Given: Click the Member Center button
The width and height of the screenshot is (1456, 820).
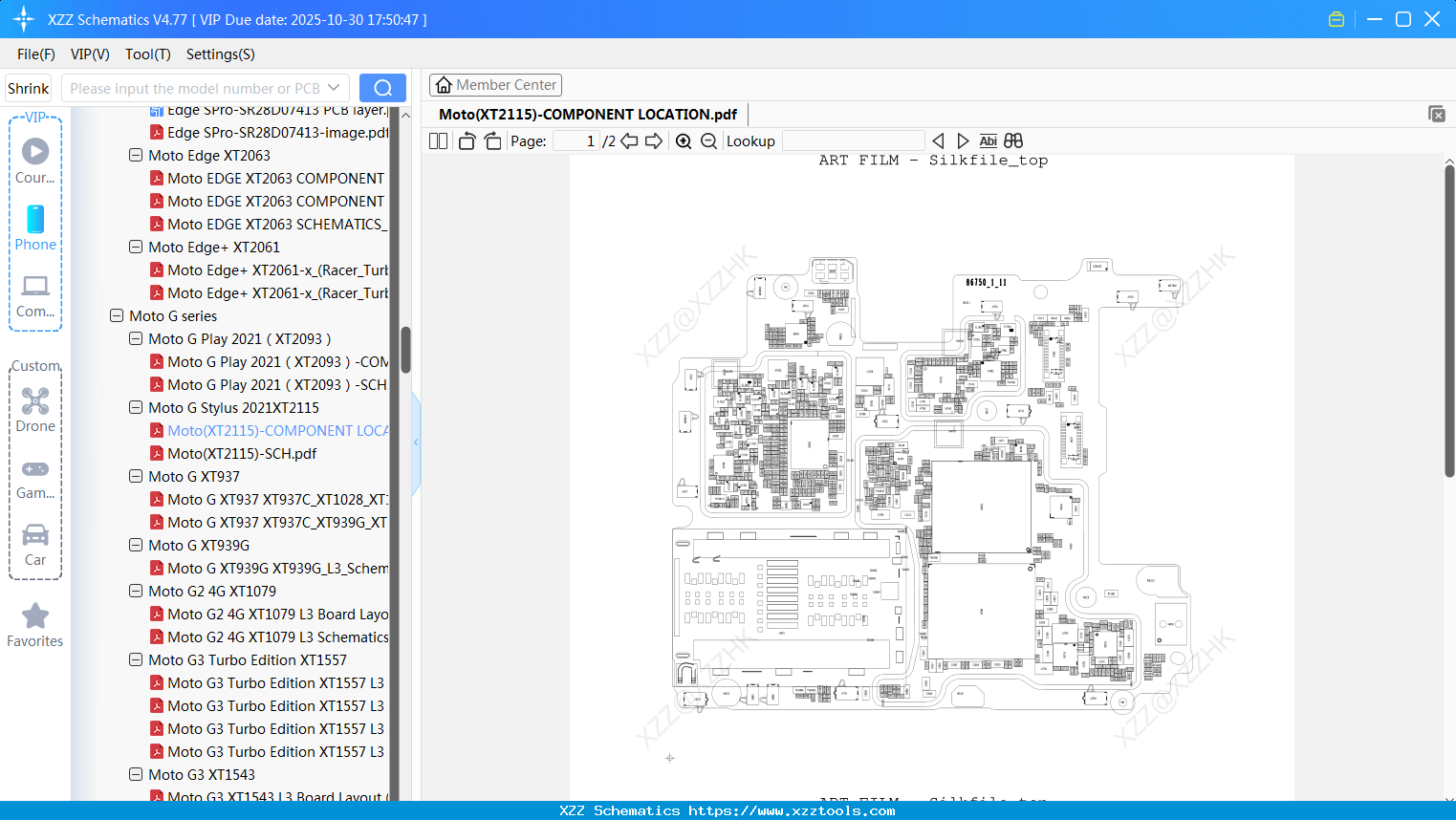Looking at the screenshot, I should [x=495, y=84].
